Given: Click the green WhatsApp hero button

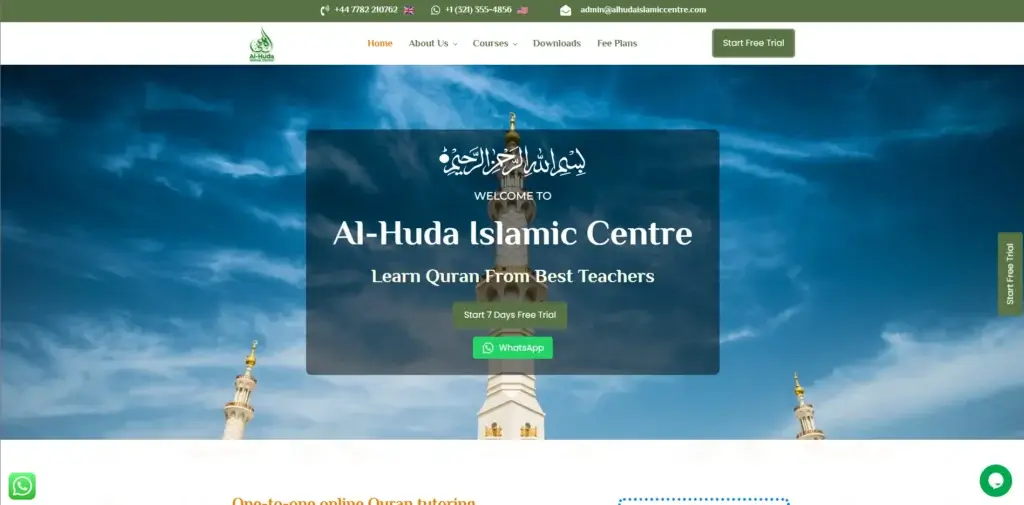Looking at the screenshot, I should [513, 348].
